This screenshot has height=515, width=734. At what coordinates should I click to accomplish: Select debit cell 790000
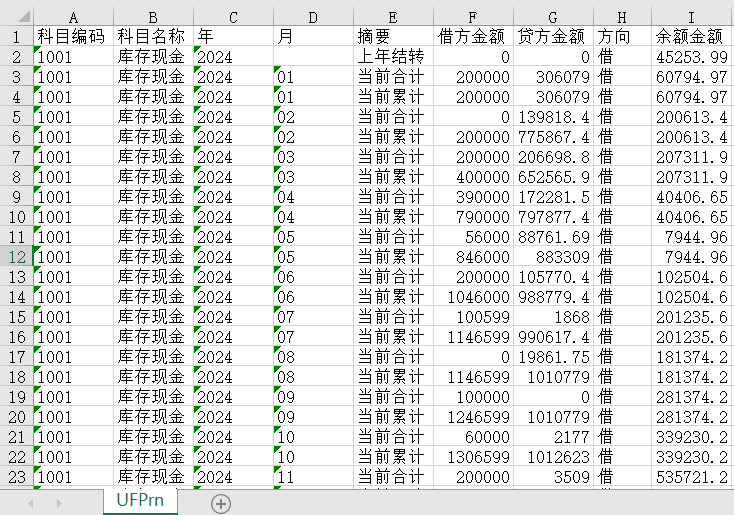click(x=474, y=217)
